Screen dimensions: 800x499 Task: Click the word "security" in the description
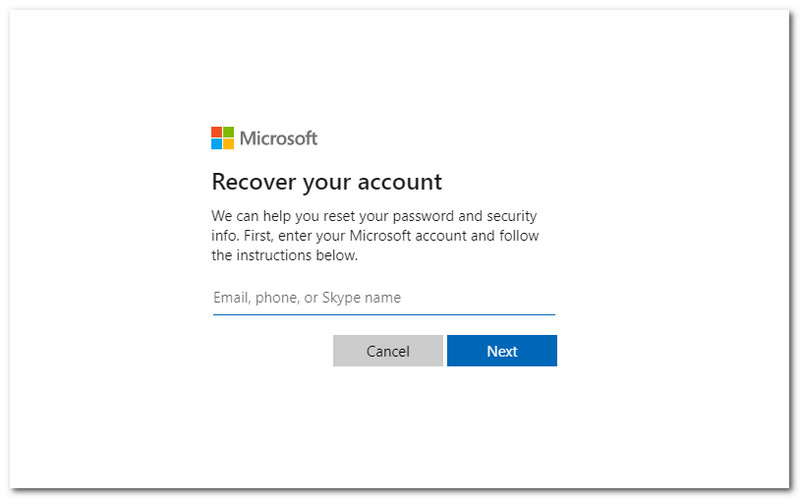click(x=511, y=216)
